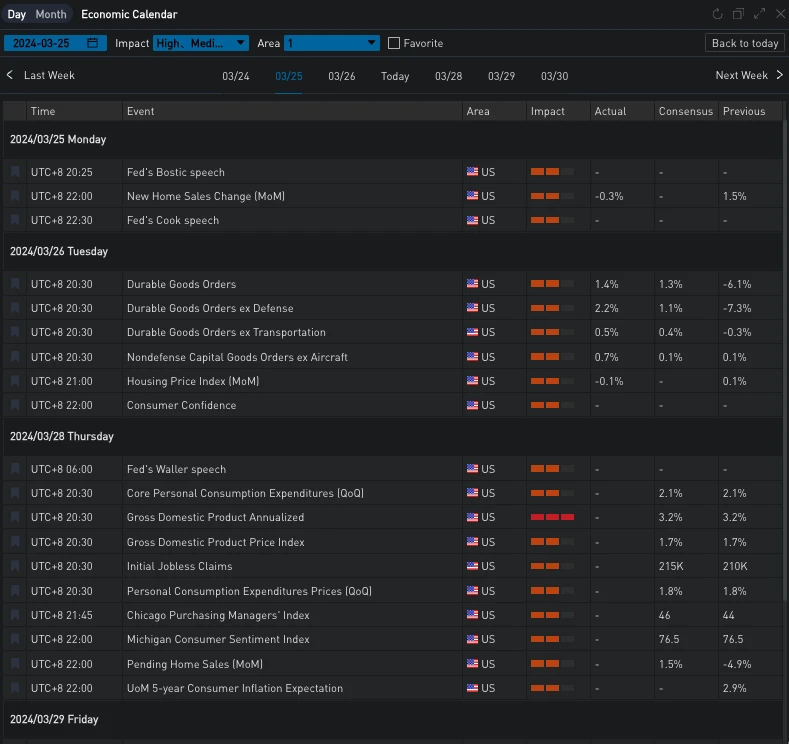Go to Next Week with the chevron
The height and width of the screenshot is (744, 789).
pyautogui.click(x=779, y=75)
